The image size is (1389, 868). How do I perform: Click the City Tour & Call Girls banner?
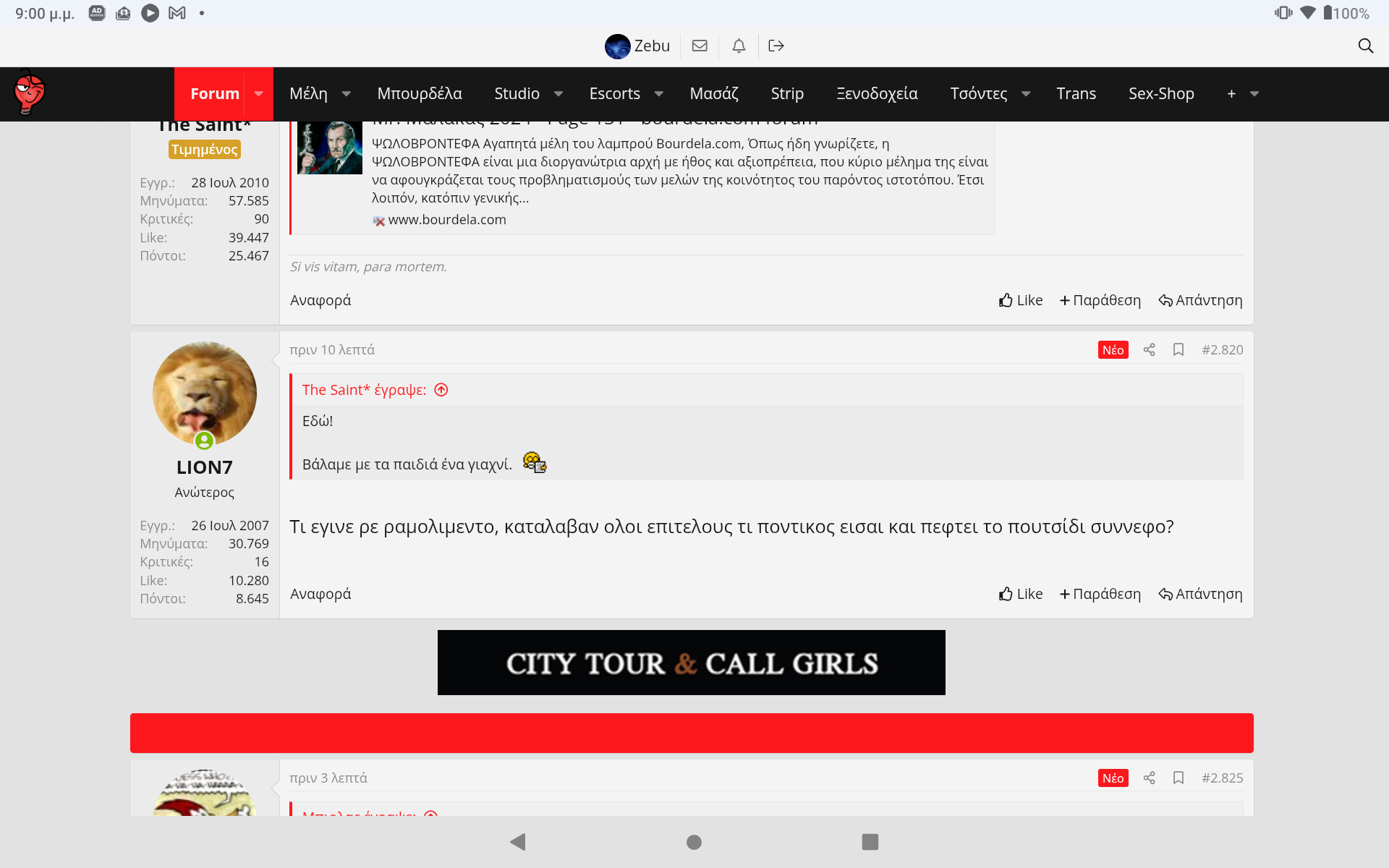coord(691,663)
